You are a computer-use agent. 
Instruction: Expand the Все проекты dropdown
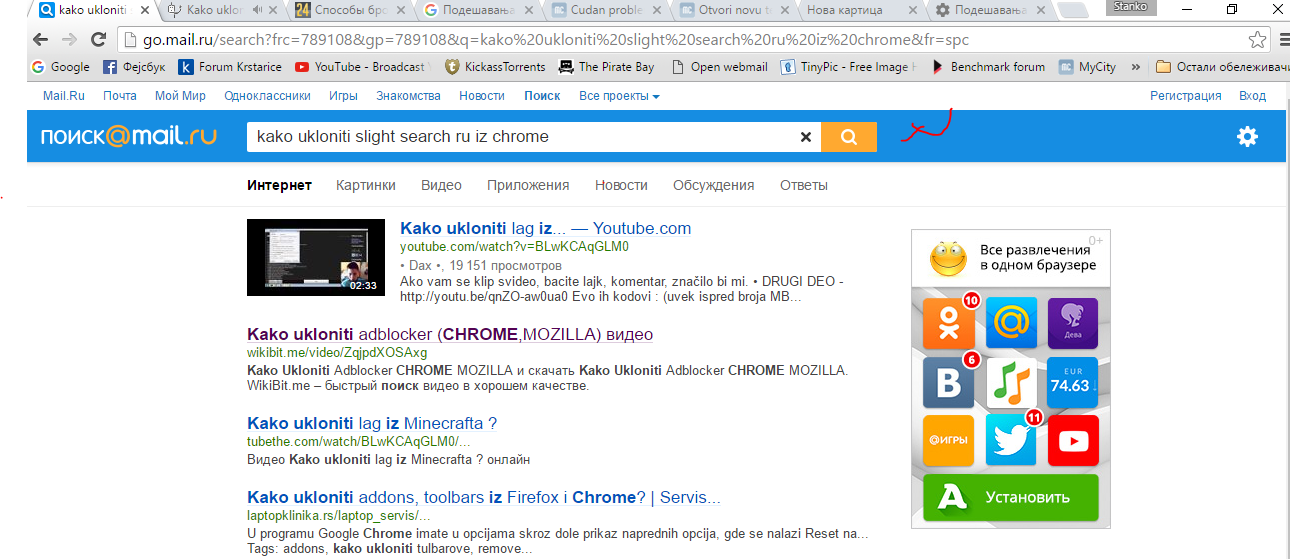(619, 96)
